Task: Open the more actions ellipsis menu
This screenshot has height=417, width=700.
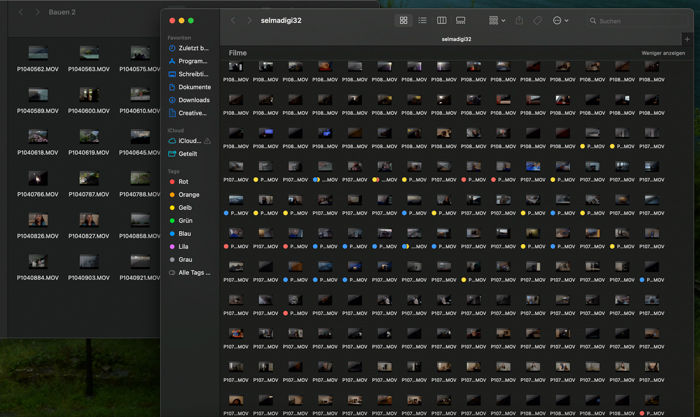Action: click(x=560, y=20)
